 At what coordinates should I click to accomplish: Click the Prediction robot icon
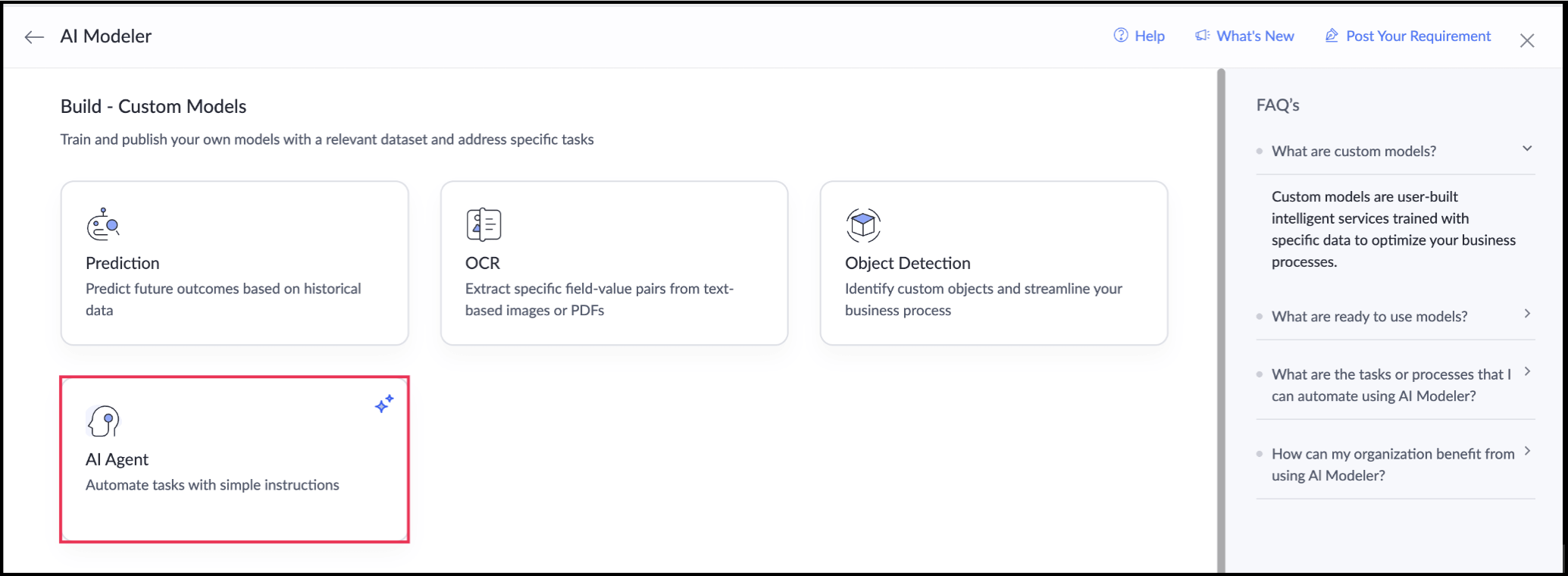tap(103, 224)
